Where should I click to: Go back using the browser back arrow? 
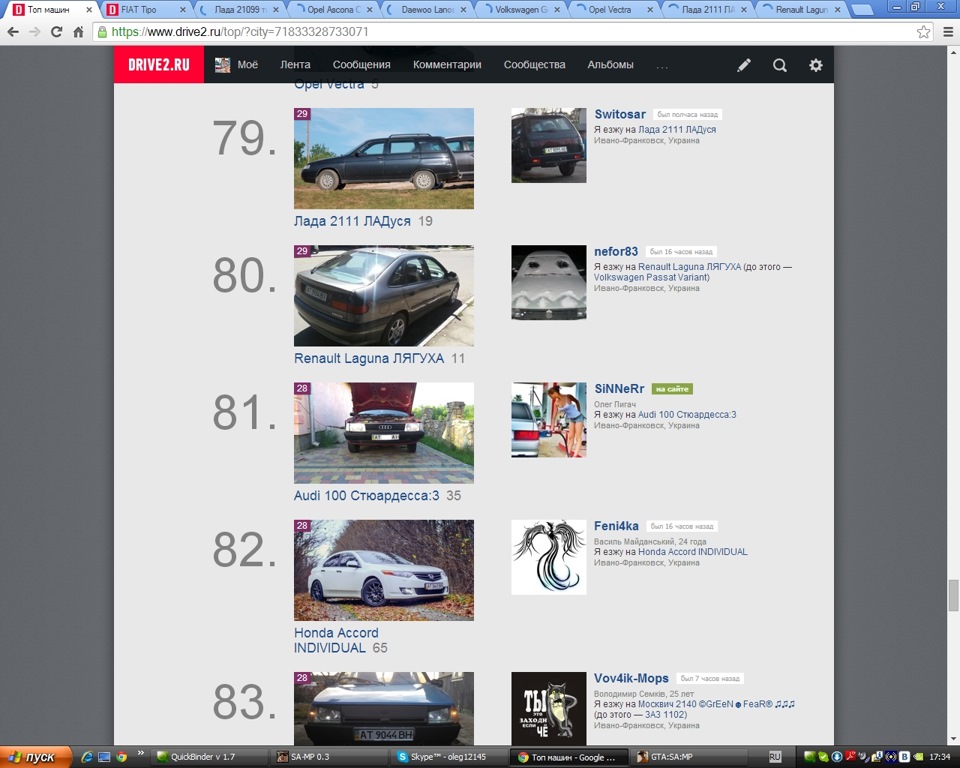coord(13,32)
